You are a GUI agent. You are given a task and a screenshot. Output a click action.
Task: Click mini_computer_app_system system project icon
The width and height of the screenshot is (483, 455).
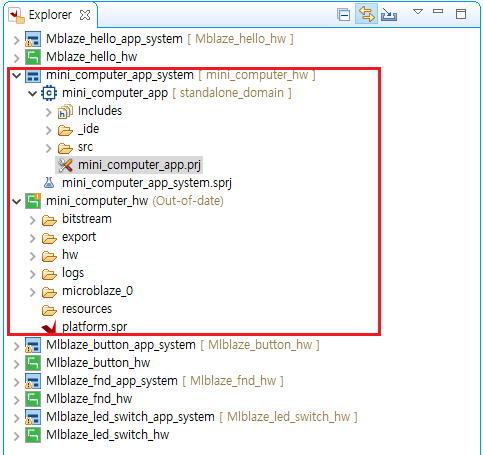tap(33, 75)
